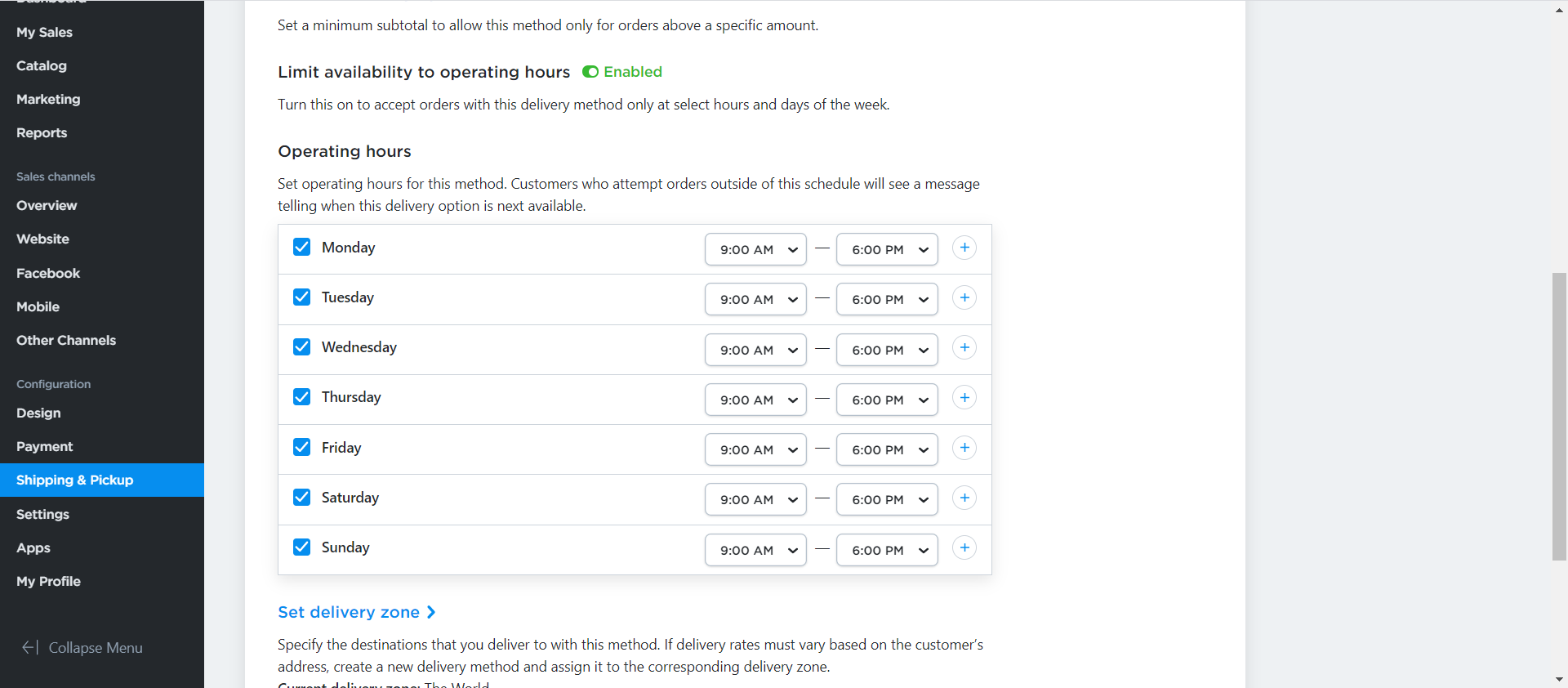Click the vertical page scrollbar thumb

pos(1559,417)
